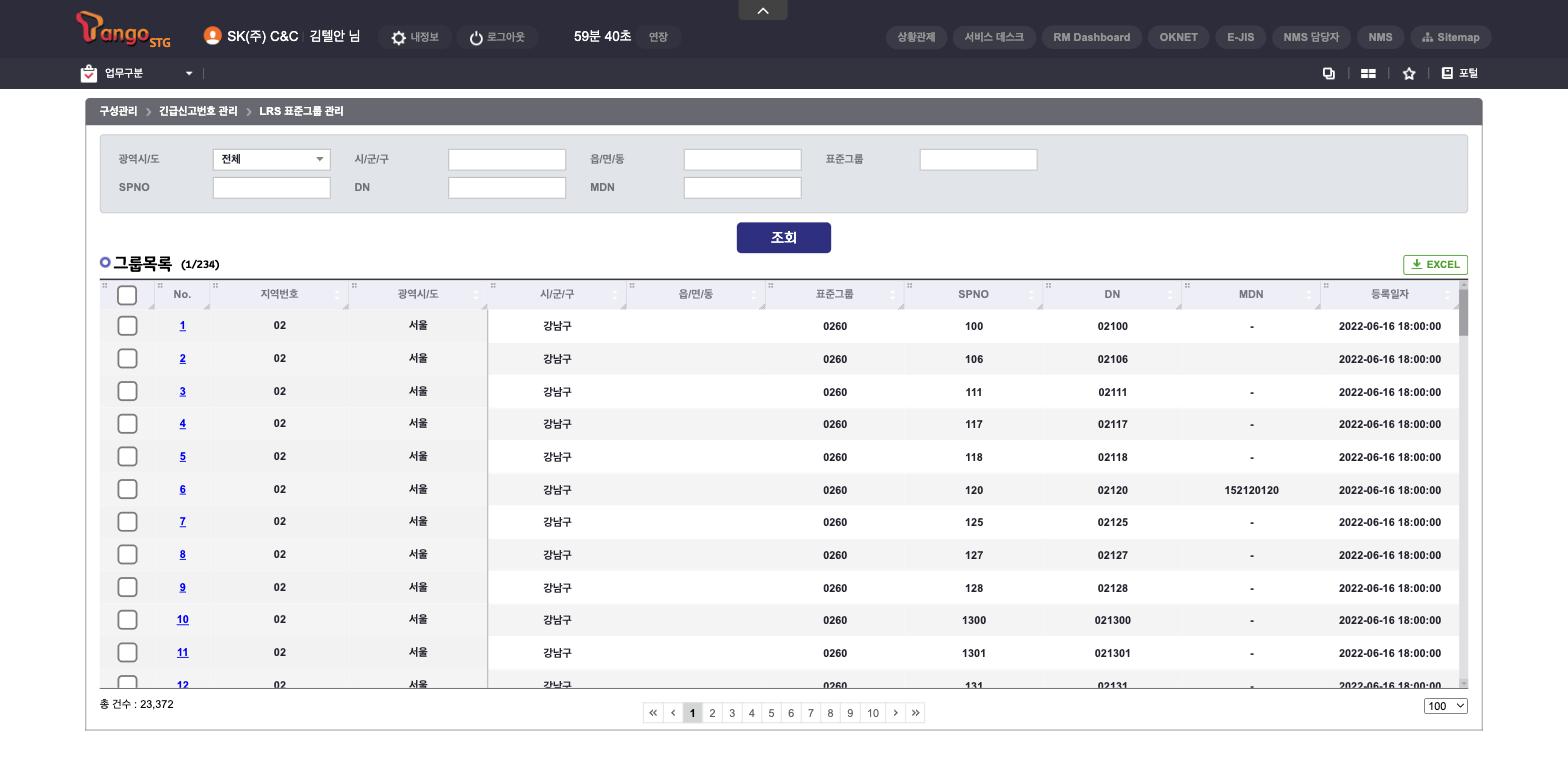
Task: Open the row No. 10 link
Action: tap(182, 620)
